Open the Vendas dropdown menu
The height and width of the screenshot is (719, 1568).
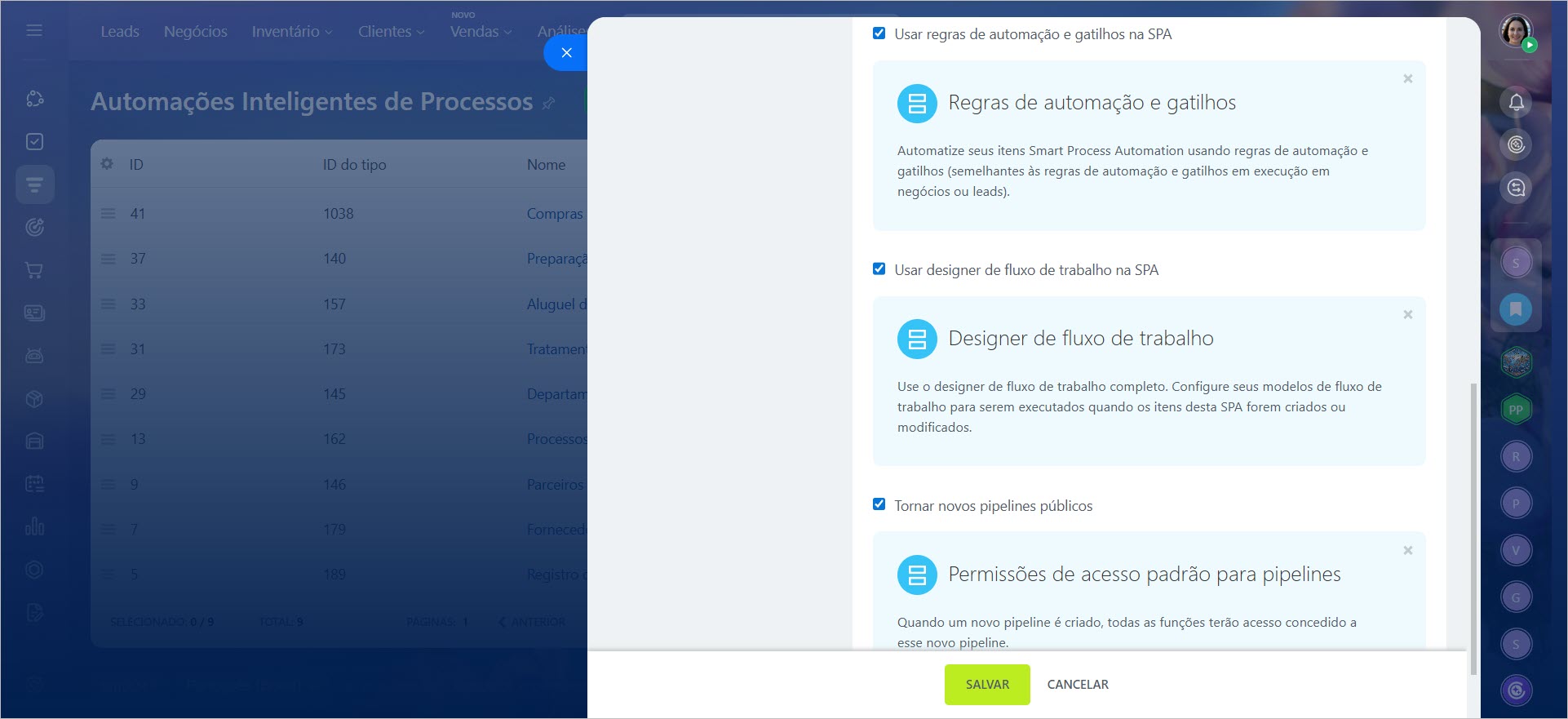pyautogui.click(x=481, y=32)
